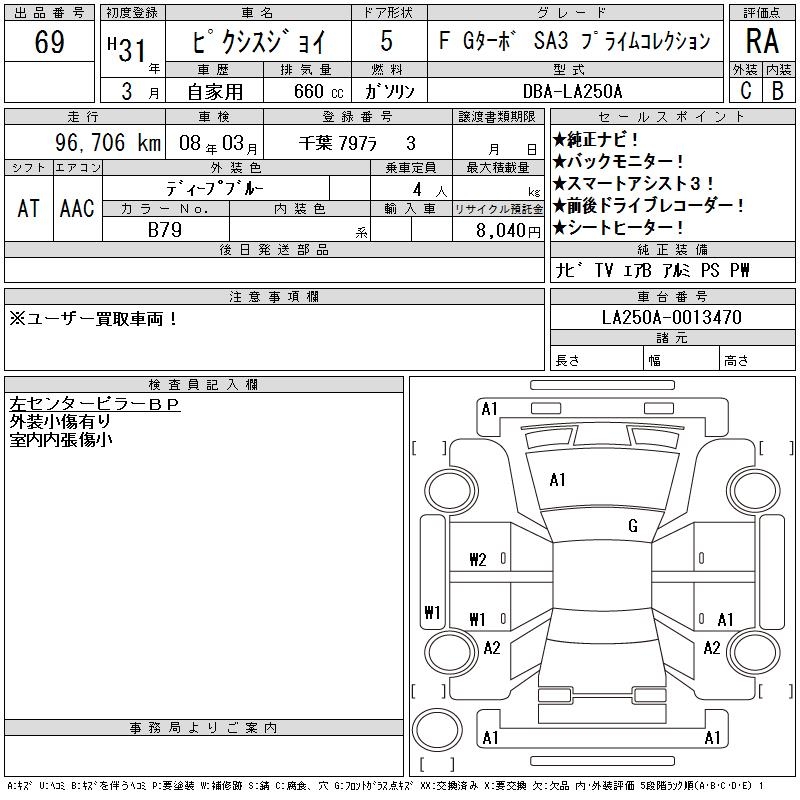This screenshot has width=800, height=800.
Task: Click the lot number 69
Action: pos(49,42)
